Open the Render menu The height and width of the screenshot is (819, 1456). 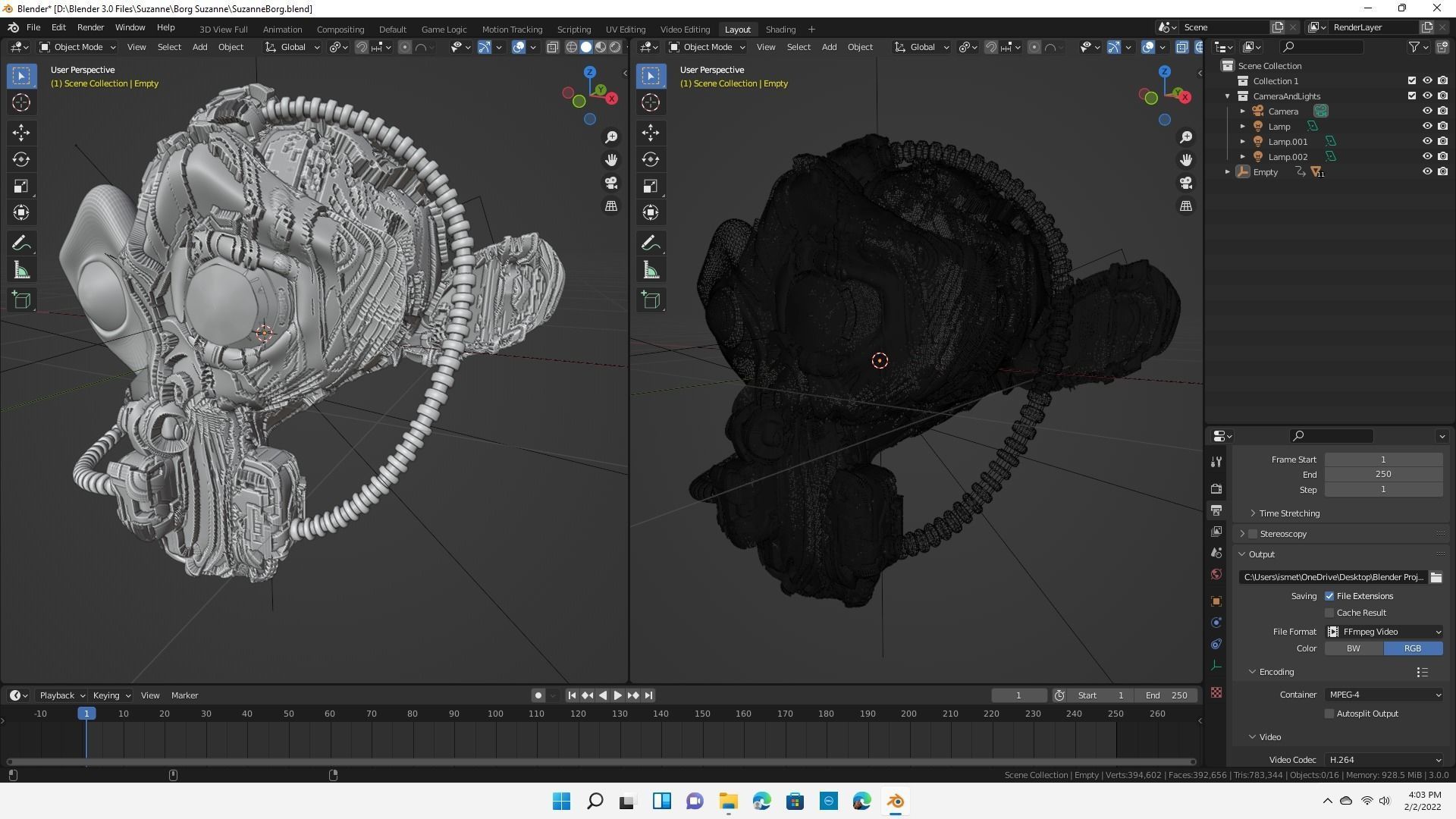tap(90, 28)
